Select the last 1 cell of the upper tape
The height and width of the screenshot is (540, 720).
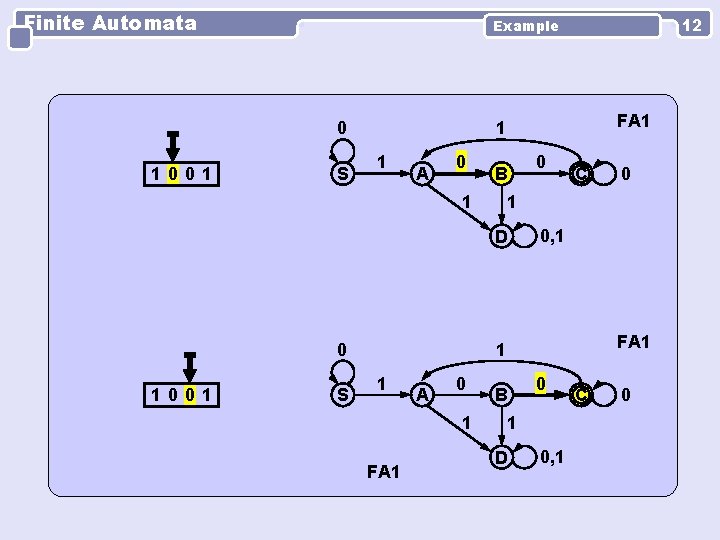coord(207,174)
